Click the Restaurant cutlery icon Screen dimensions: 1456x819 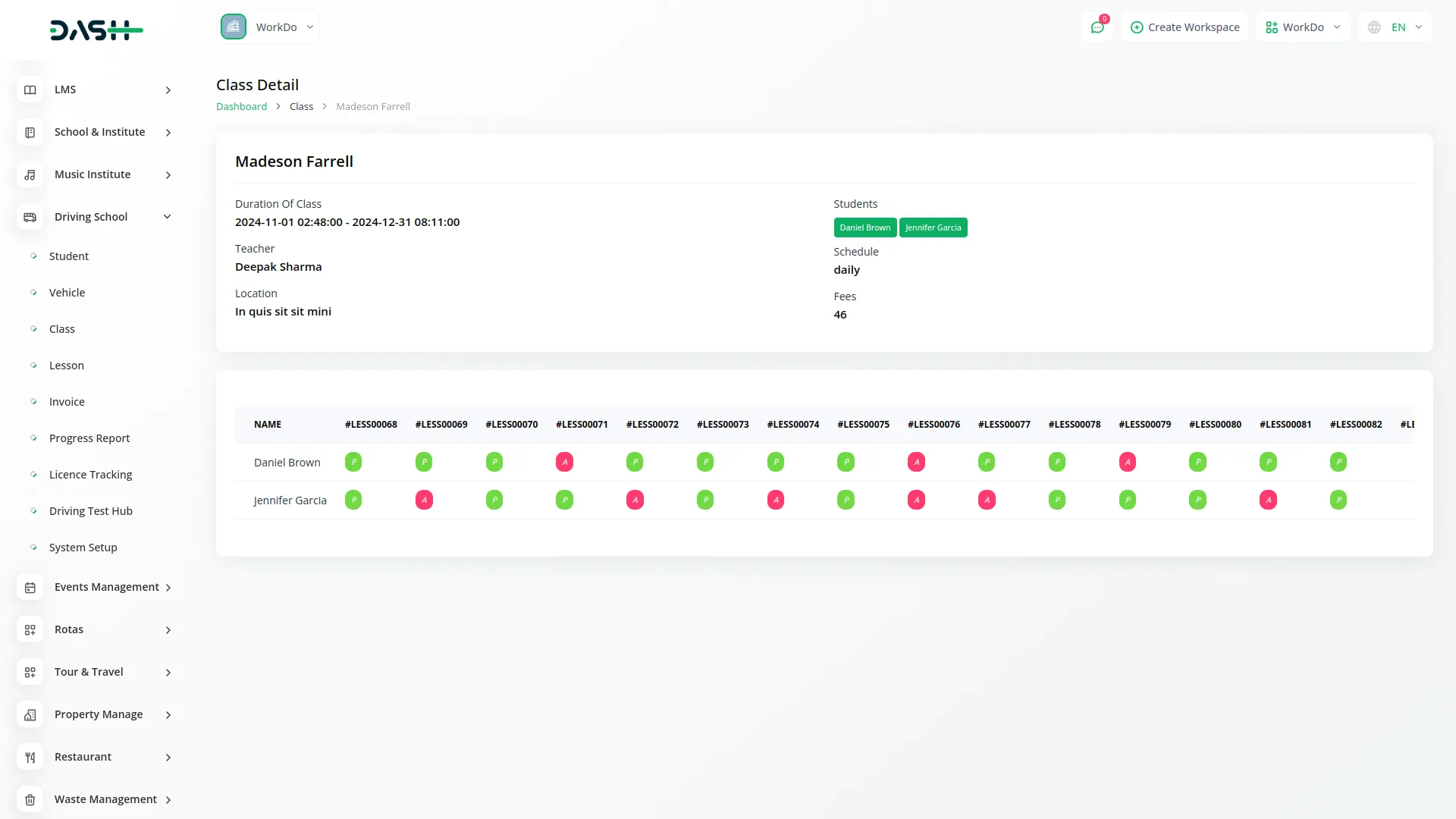[30, 757]
